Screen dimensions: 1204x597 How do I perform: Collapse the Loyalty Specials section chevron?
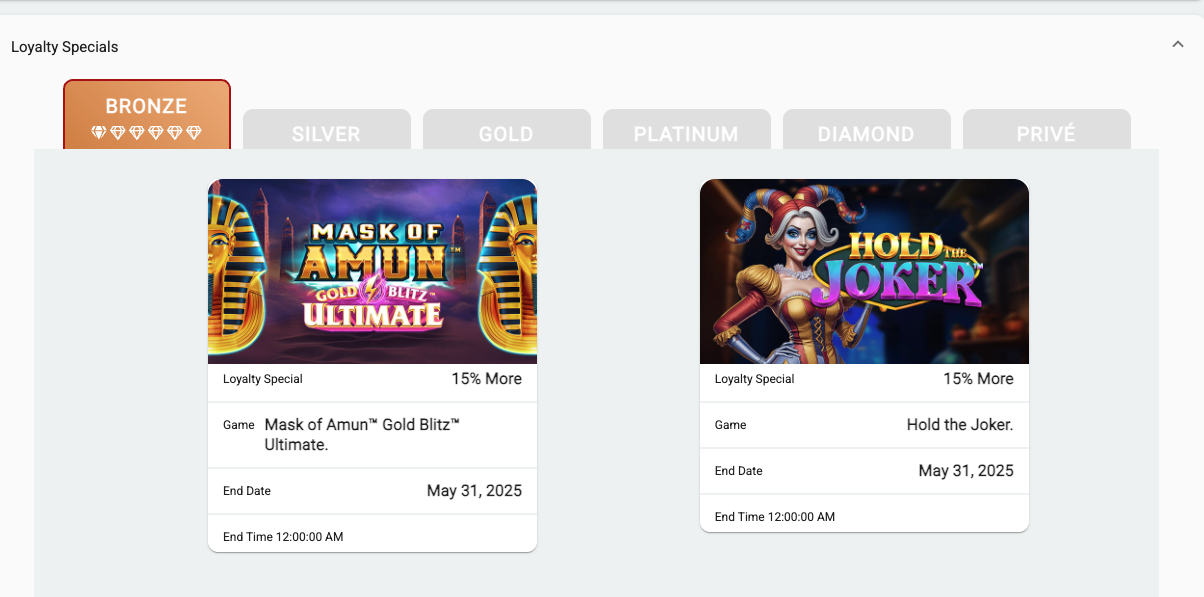tap(1178, 44)
